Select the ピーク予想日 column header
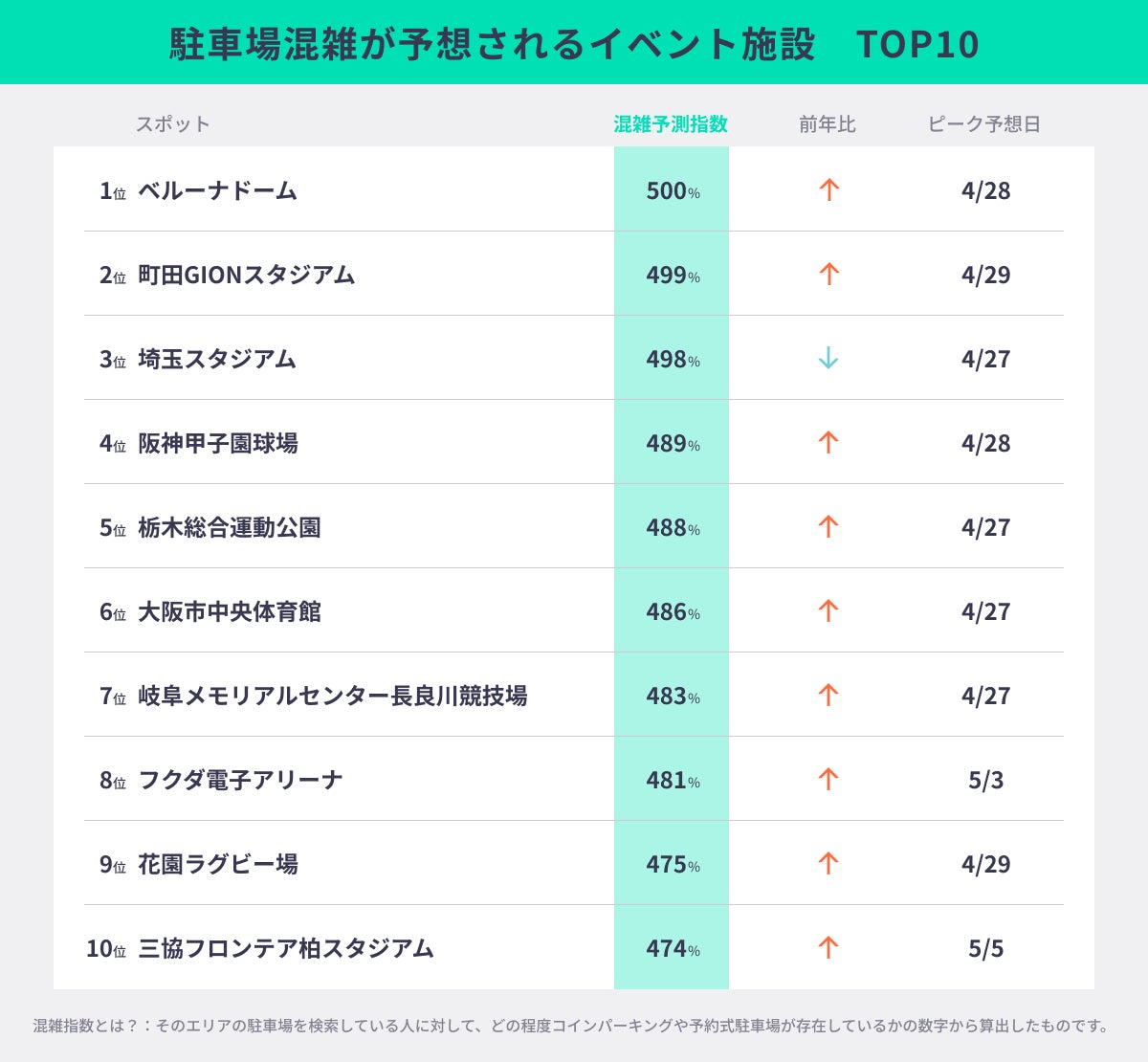The width and height of the screenshot is (1148, 1062). tap(984, 124)
